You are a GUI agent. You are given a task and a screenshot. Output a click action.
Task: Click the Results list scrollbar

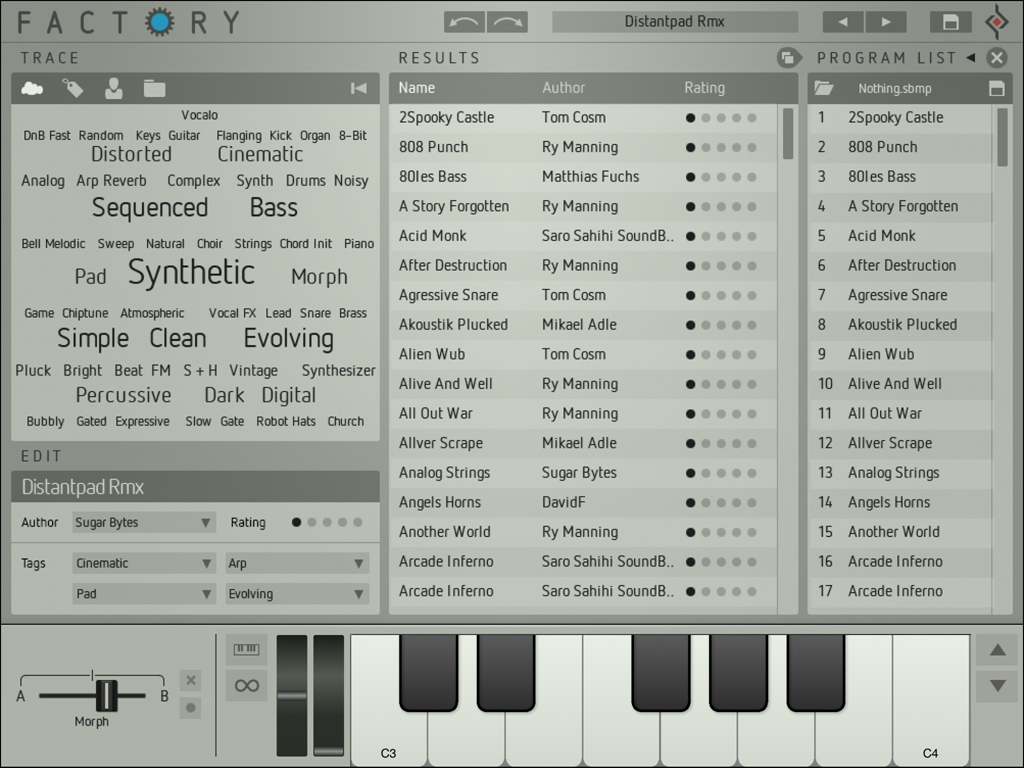point(788,134)
